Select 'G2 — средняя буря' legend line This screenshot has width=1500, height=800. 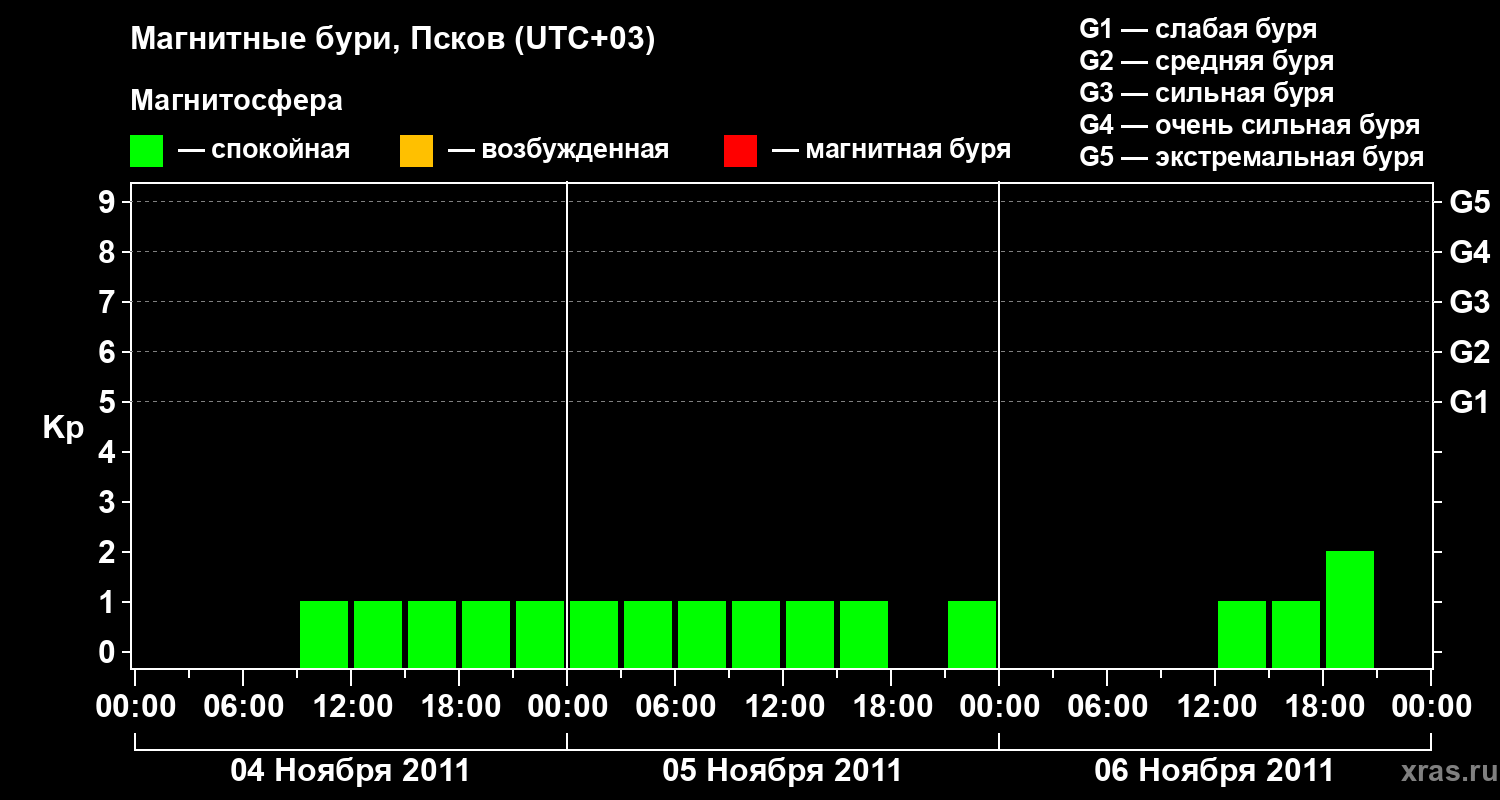pos(1206,61)
